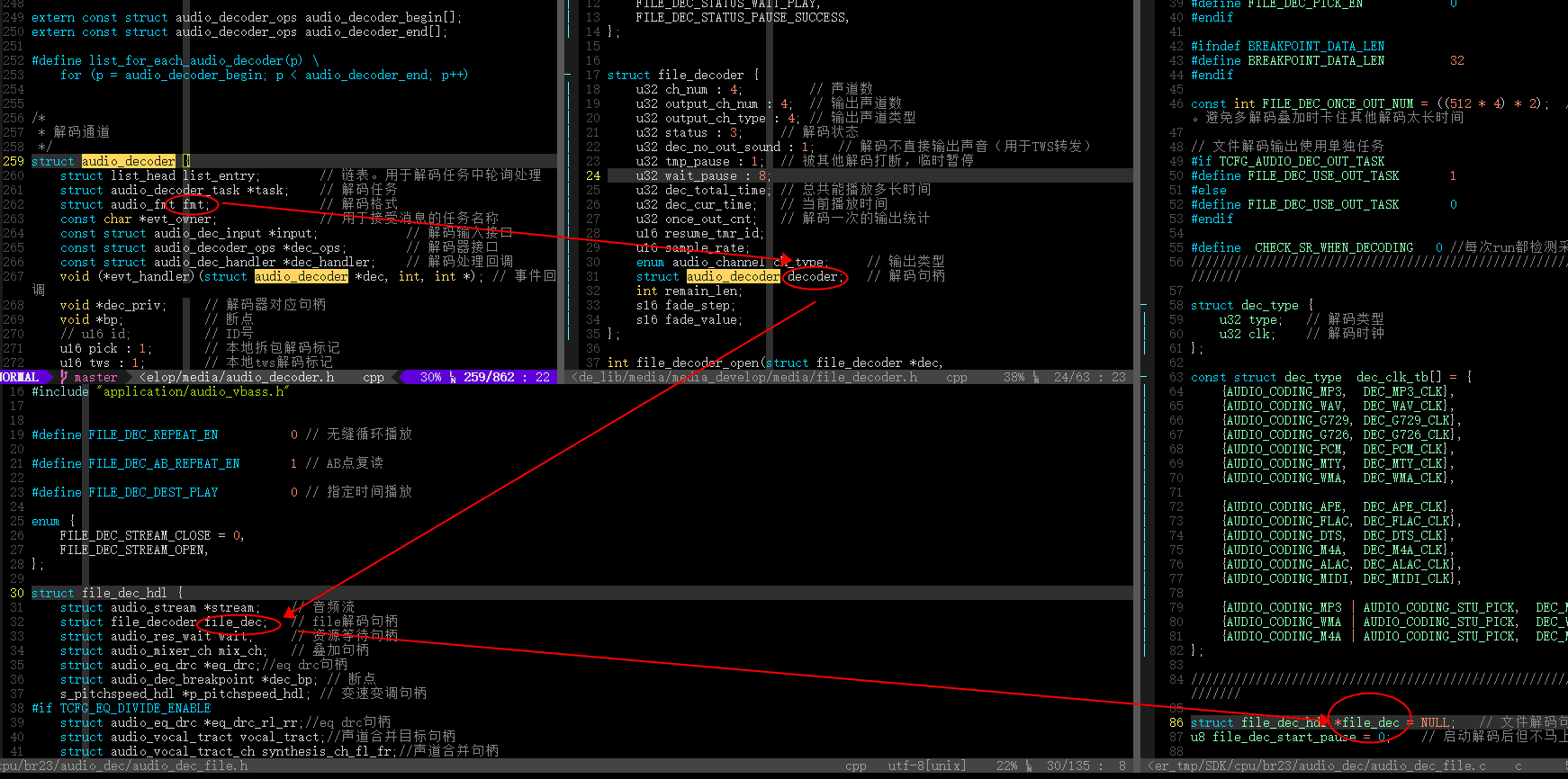Click the AUDIO_CODING_FLAC table entry

pos(1341,521)
